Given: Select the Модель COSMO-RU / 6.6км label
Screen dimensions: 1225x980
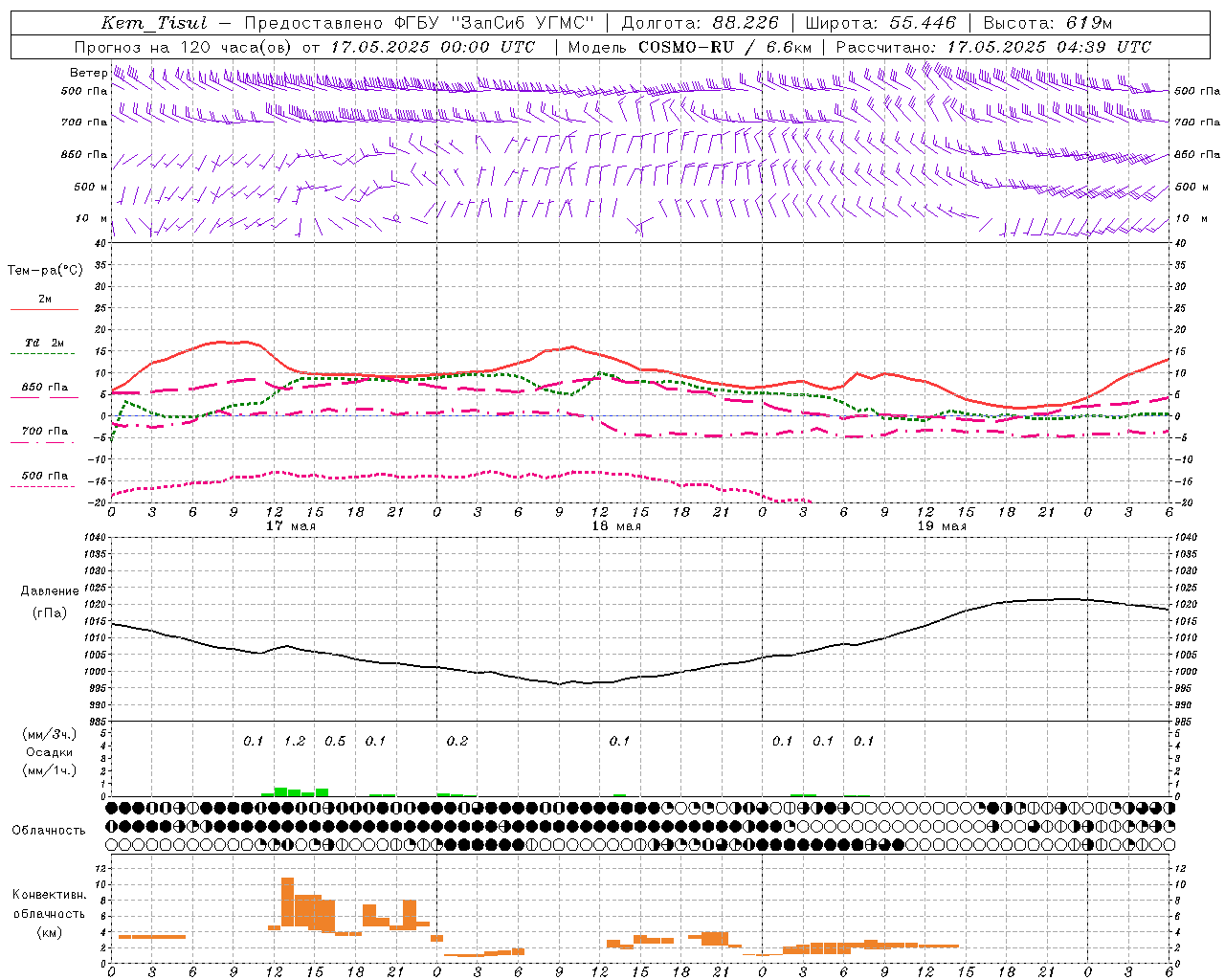Looking at the screenshot, I should click(690, 47).
